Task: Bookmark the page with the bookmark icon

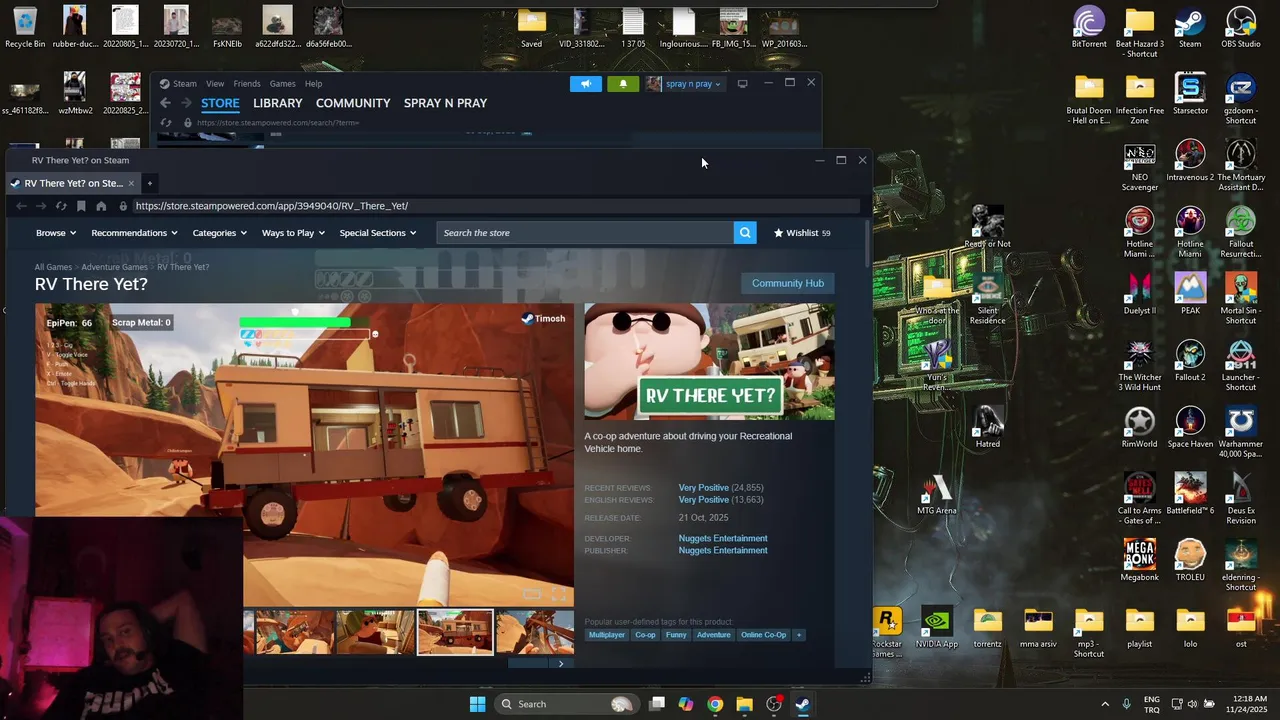Action: pyautogui.click(x=81, y=206)
